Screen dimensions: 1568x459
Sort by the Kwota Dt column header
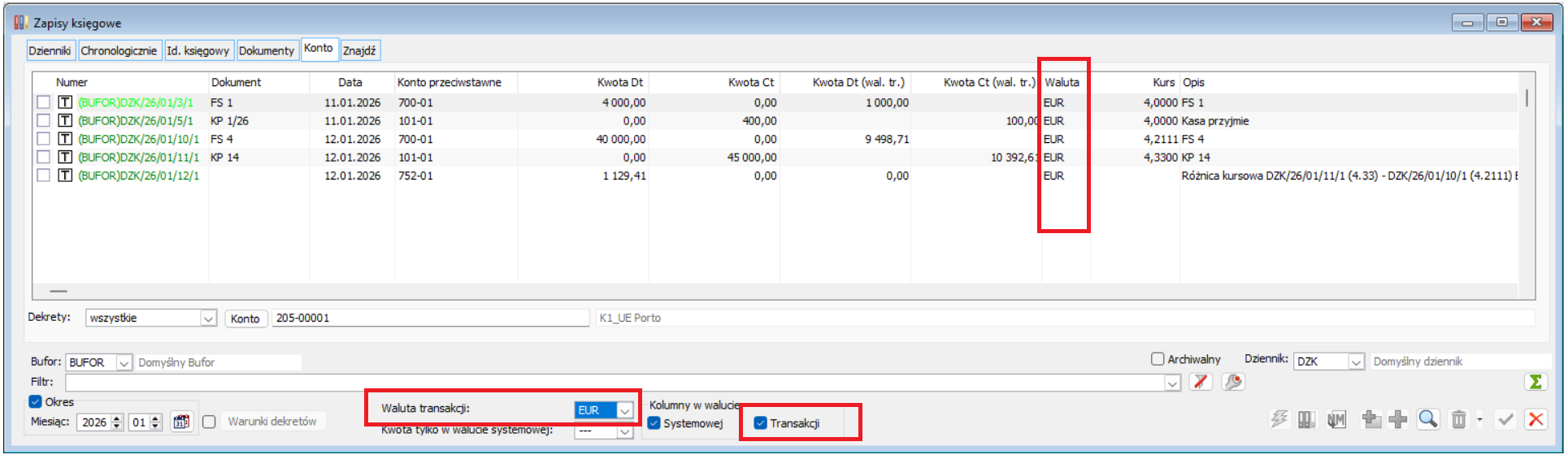(620, 82)
